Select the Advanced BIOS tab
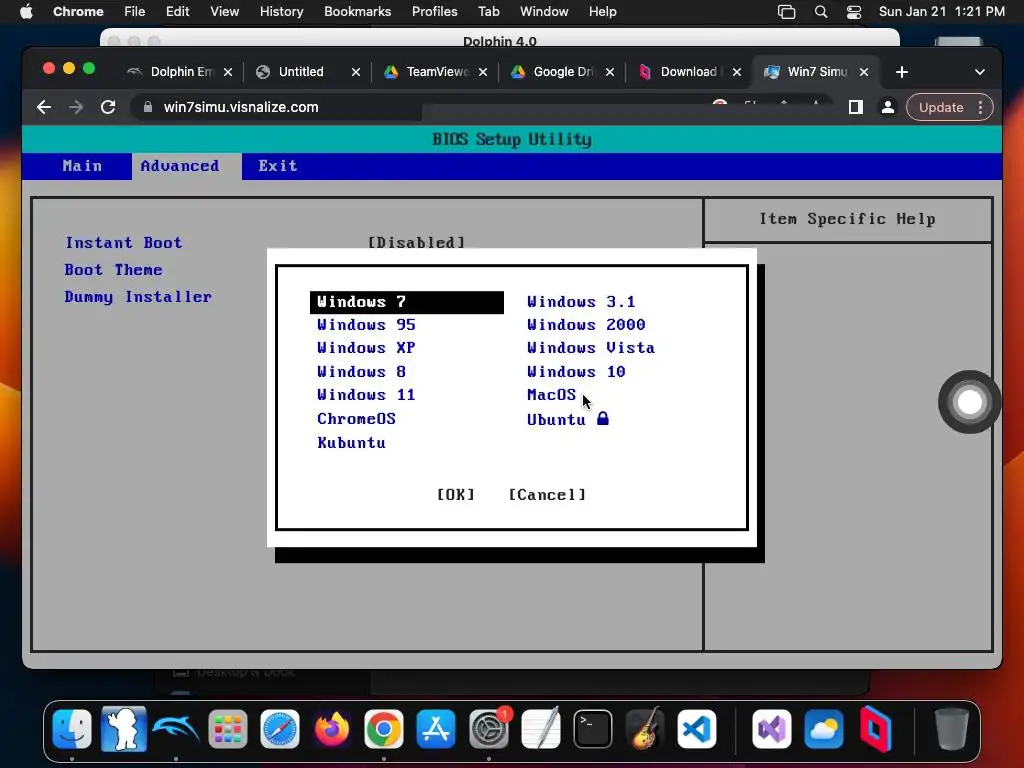 pos(180,166)
